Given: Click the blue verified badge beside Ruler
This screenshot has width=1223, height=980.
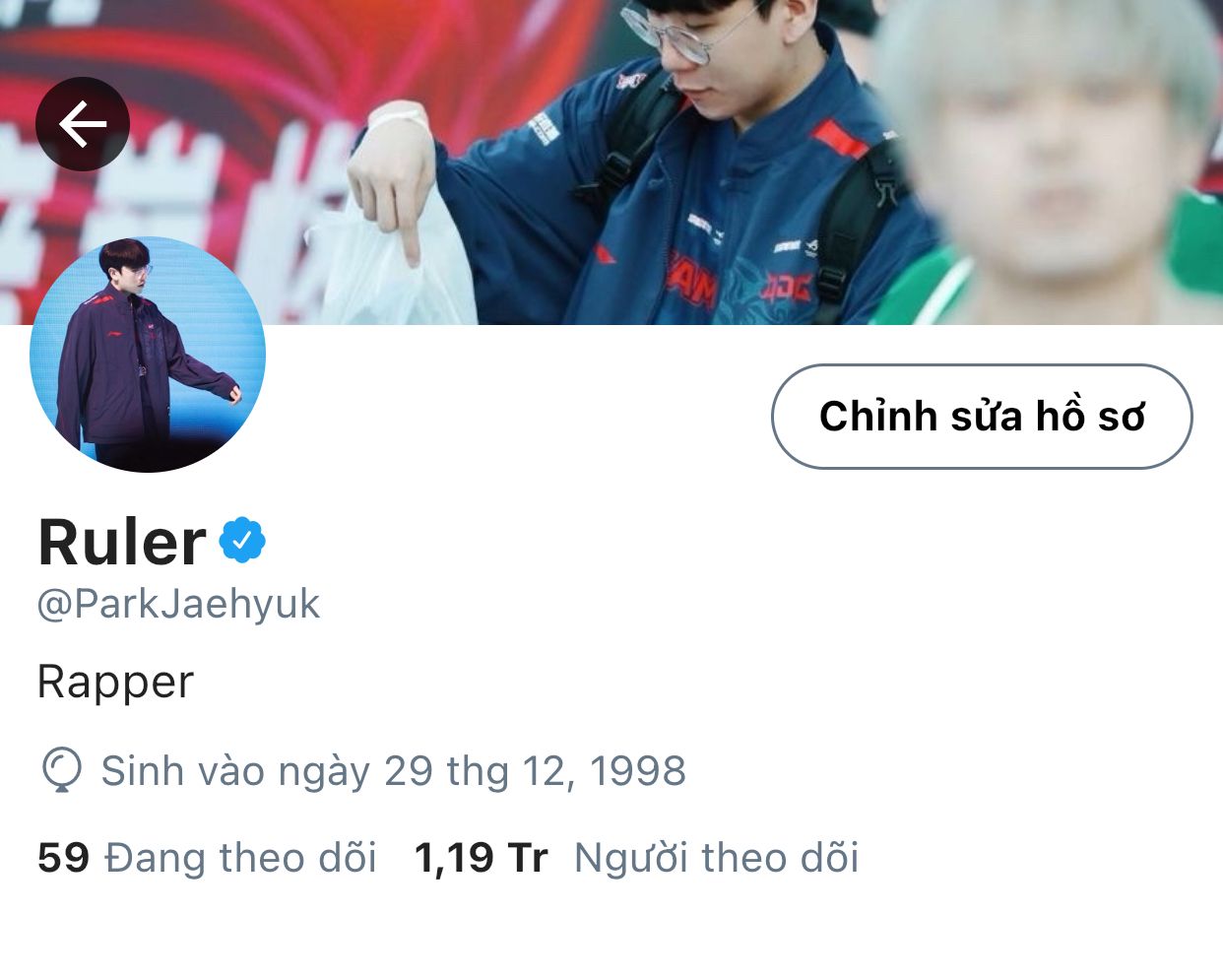Looking at the screenshot, I should tap(242, 540).
